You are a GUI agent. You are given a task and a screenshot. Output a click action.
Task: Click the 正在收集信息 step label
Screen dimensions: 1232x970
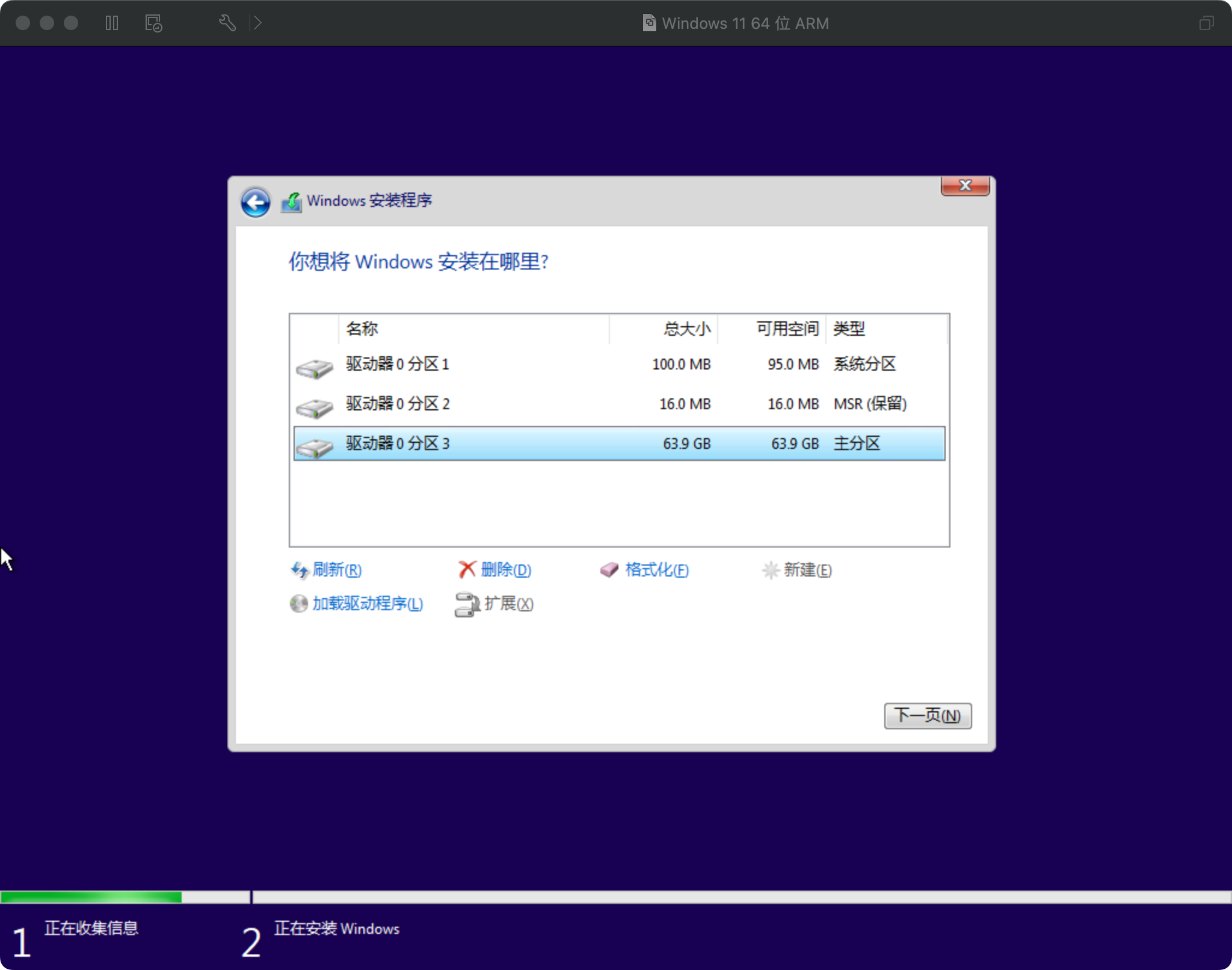[x=91, y=928]
